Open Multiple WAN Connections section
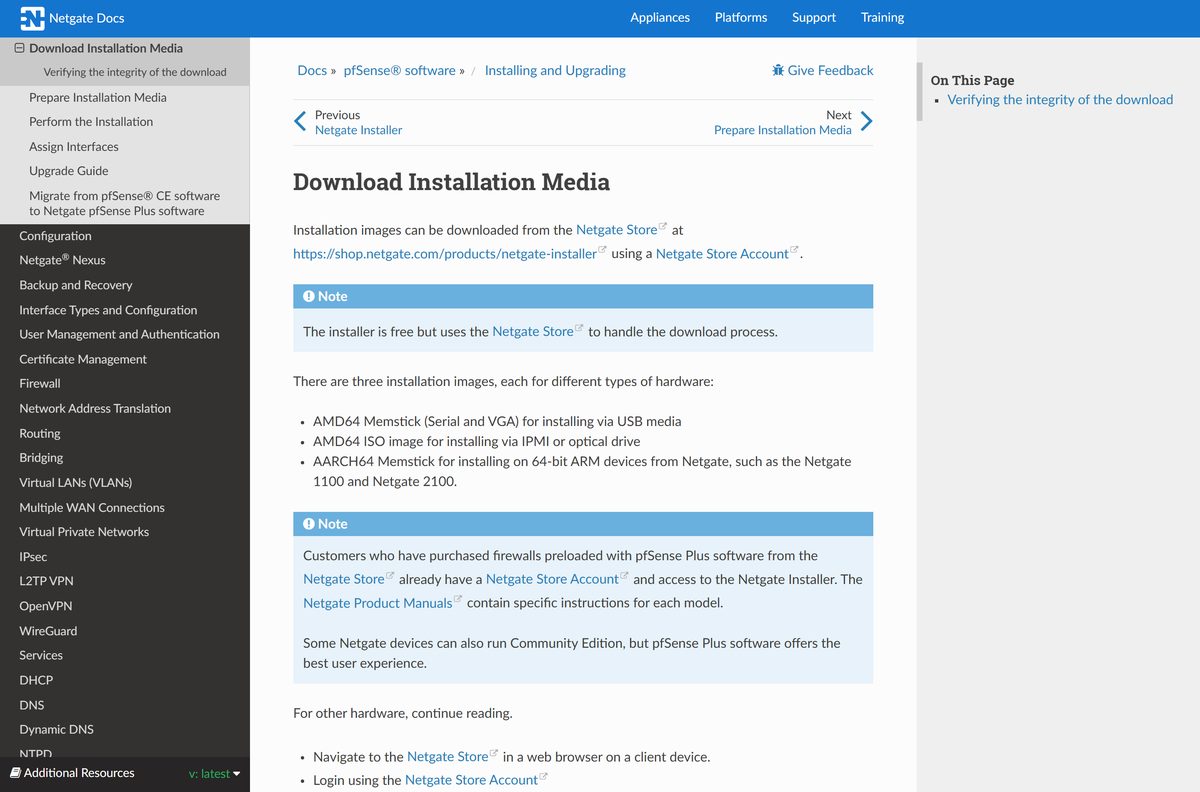Image resolution: width=1200 pixels, height=792 pixels. pos(92,507)
